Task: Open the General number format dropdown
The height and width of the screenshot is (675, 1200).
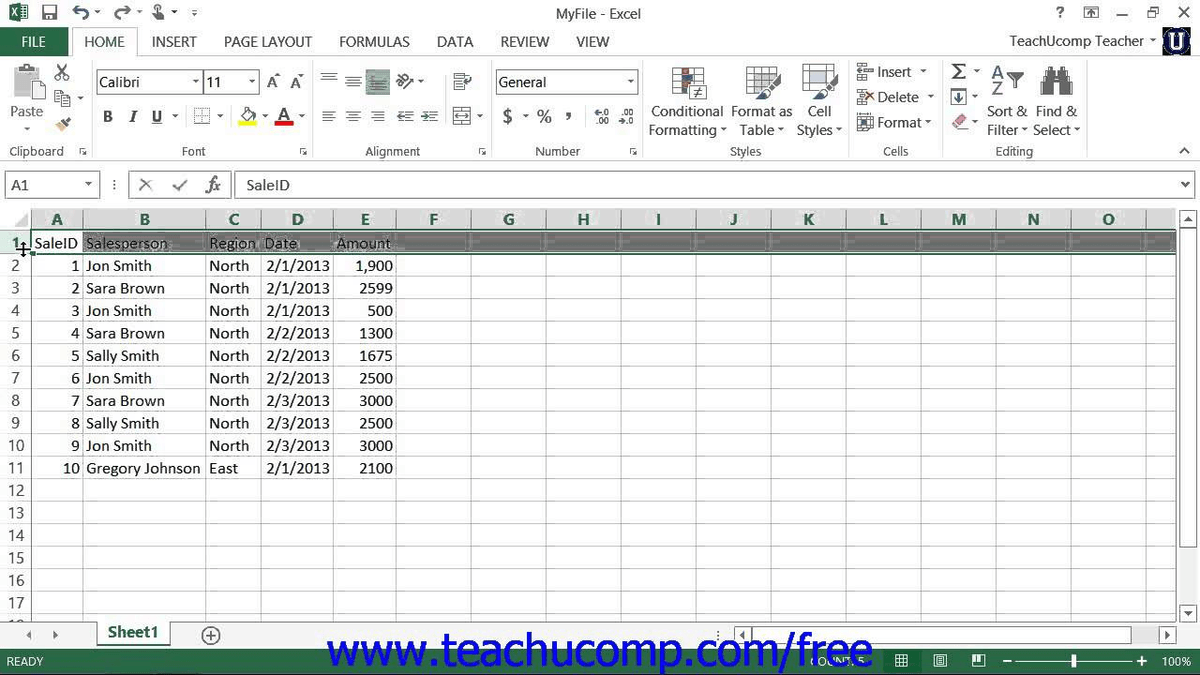Action: point(631,82)
